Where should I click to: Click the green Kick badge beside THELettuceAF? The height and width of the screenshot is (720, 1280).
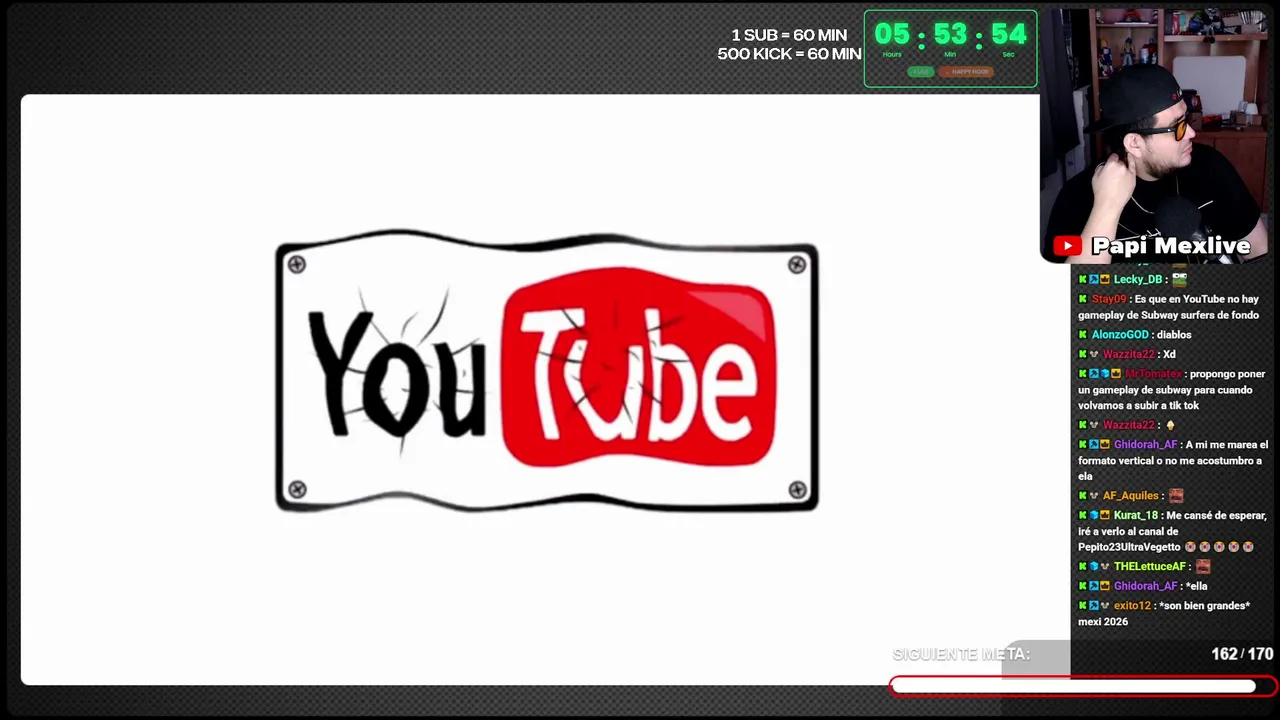point(1083,567)
